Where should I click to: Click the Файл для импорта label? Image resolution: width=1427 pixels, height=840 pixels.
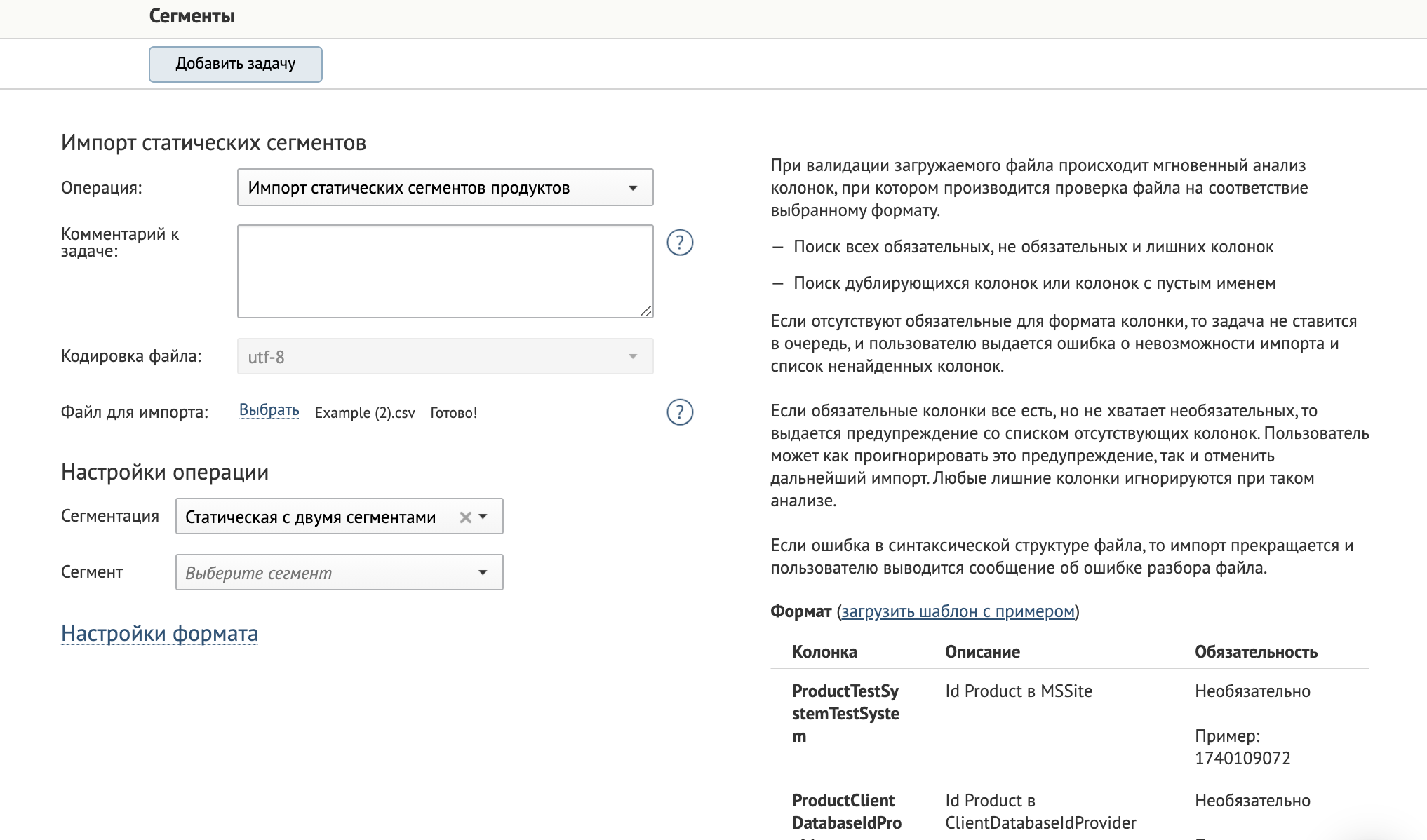tap(135, 412)
